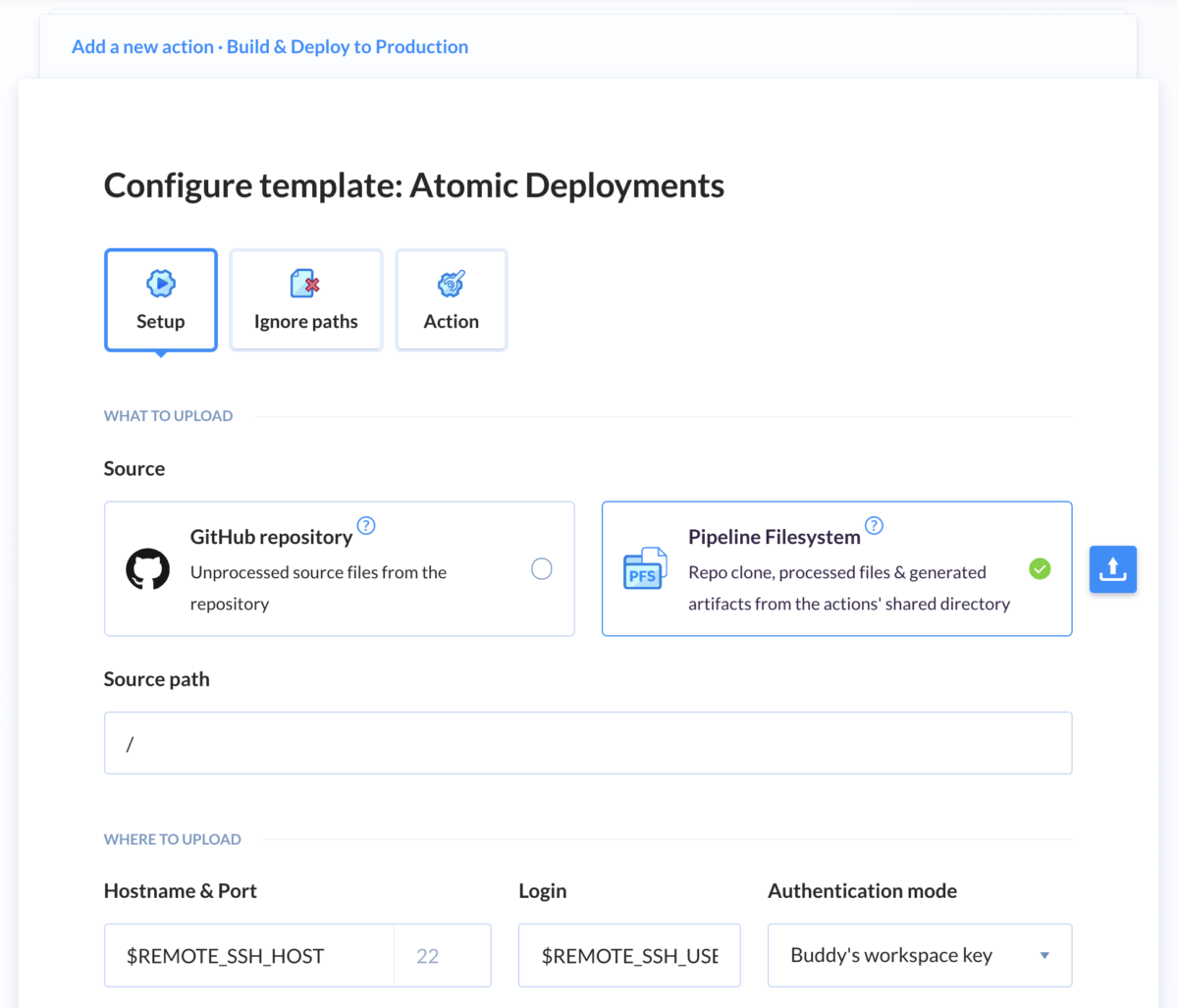Viewport: 1178px width, 1008px height.
Task: Click the GitHub octocat logo
Action: point(148,569)
